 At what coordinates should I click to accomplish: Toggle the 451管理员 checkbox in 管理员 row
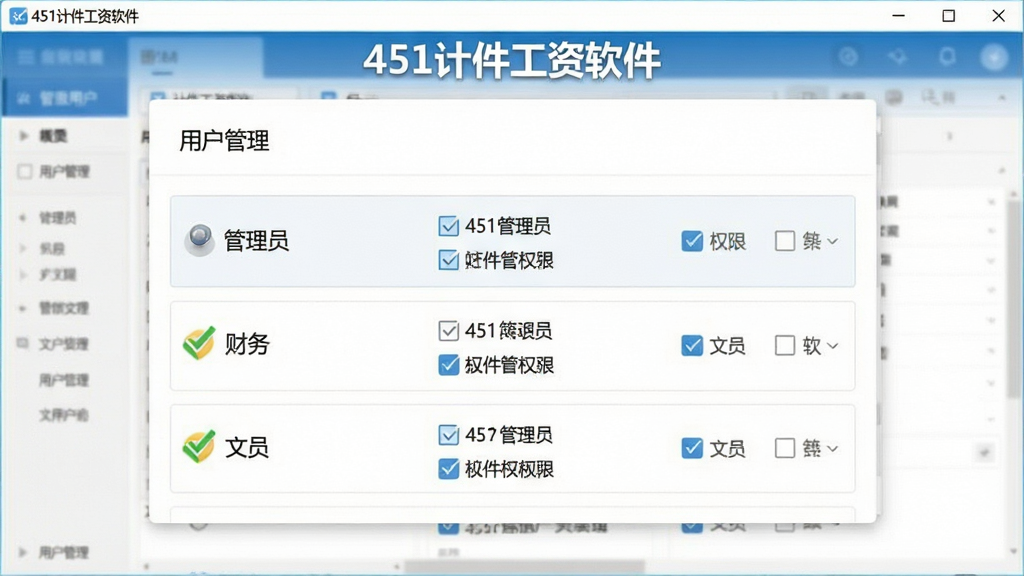449,226
